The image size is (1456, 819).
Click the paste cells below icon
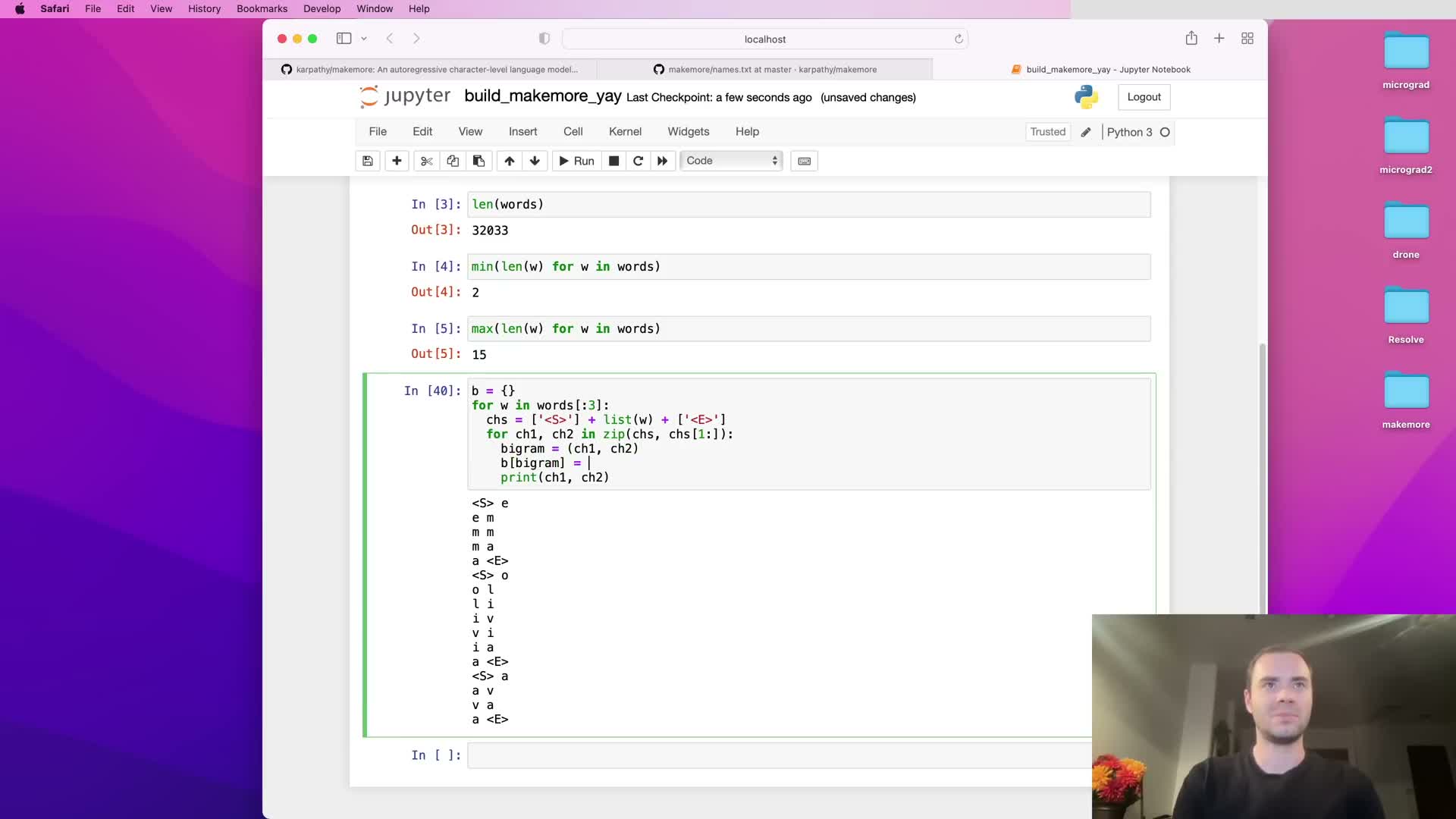click(x=479, y=161)
